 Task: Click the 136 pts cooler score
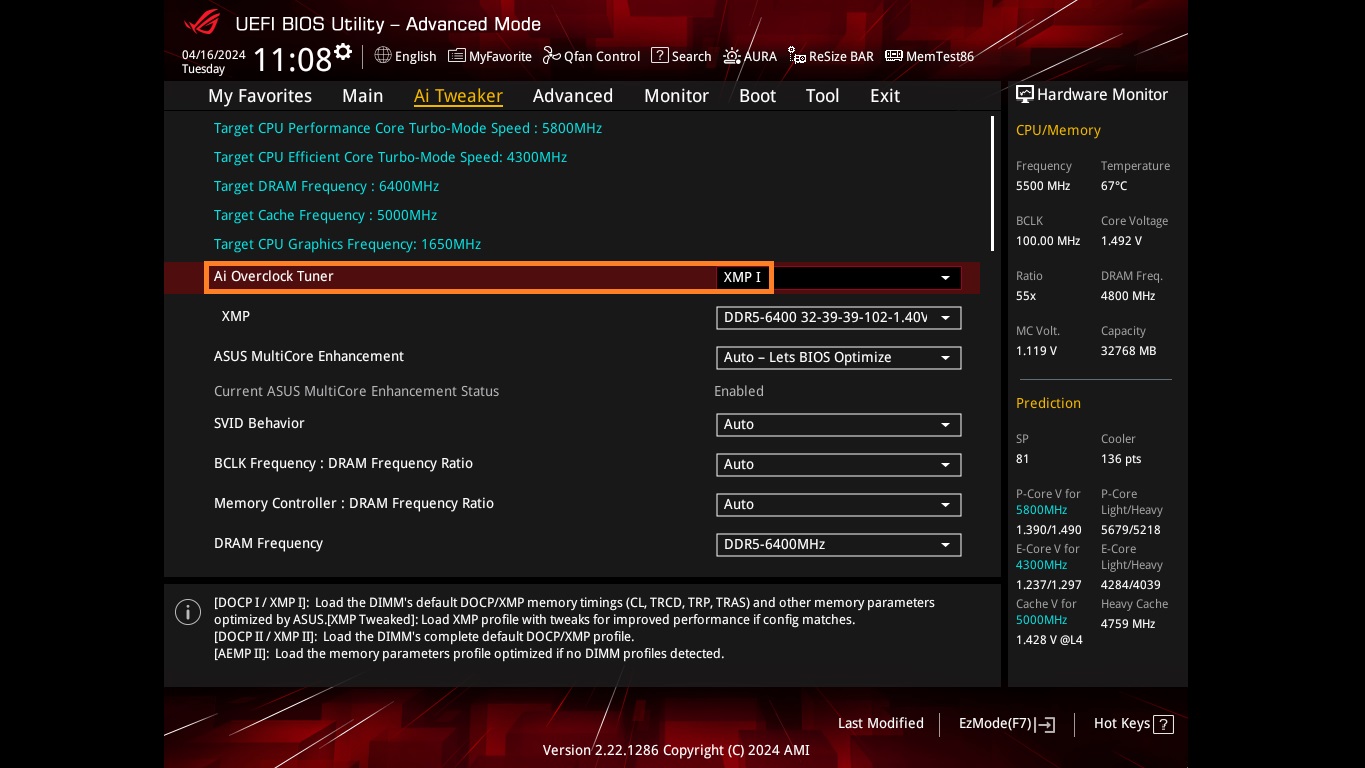(1121, 459)
